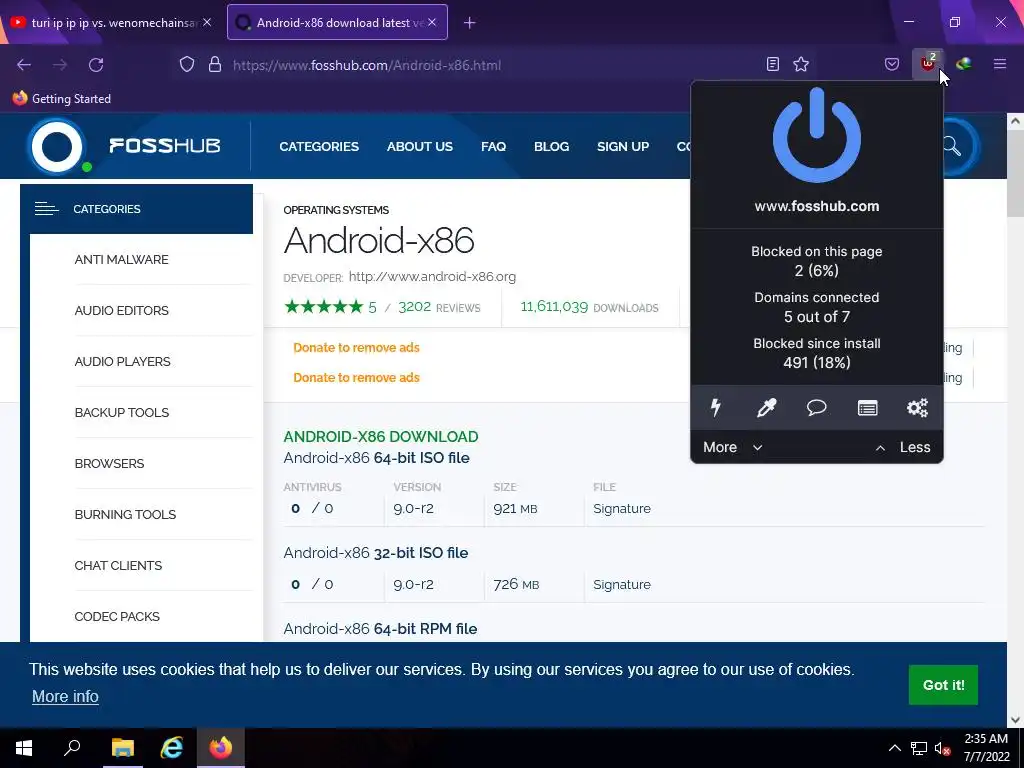The height and width of the screenshot is (768, 1024).
Task: Click the muted volume tray icon
Action: pyautogui.click(x=942, y=748)
